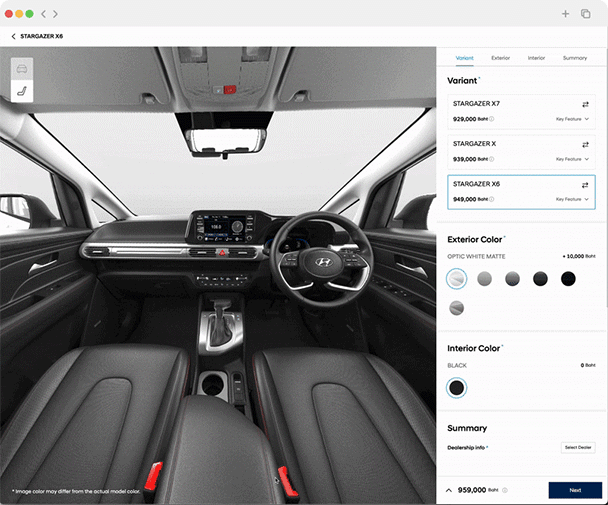The image size is (608, 505).
Task: Open the Summary tab
Action: (575, 58)
